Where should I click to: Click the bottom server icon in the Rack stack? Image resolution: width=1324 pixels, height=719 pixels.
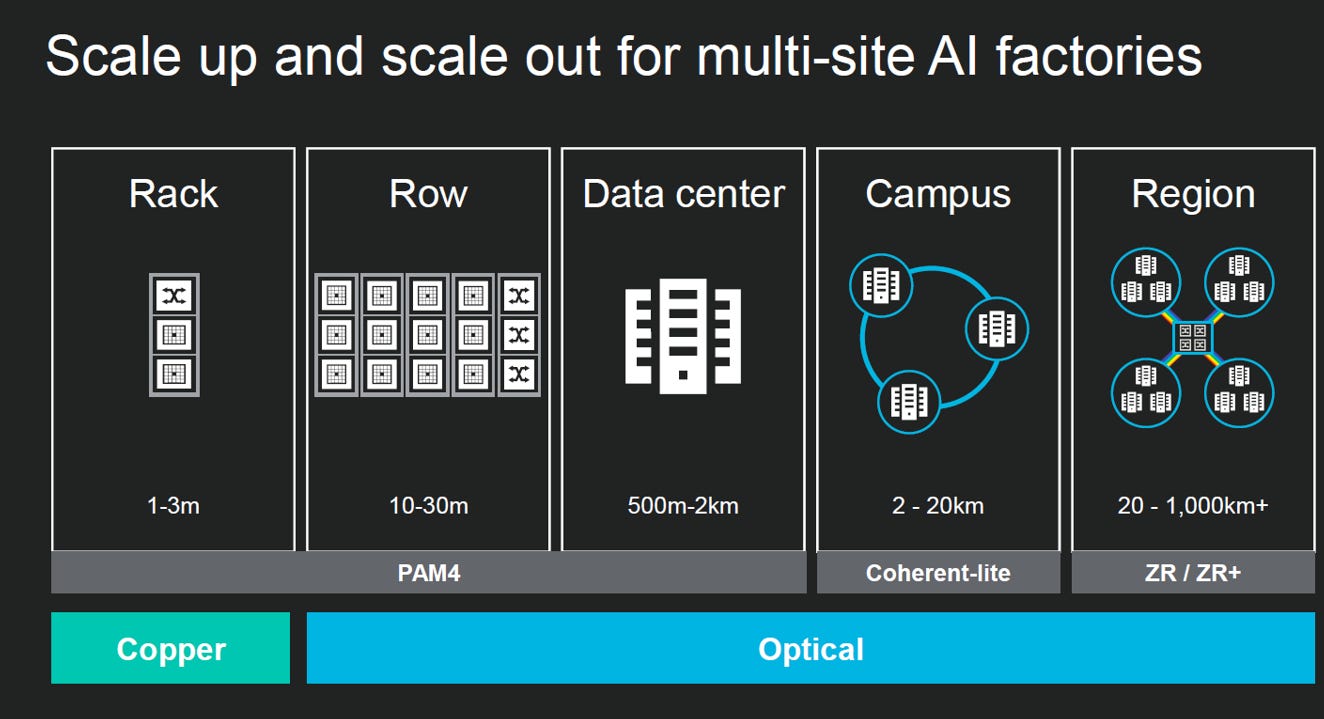coord(174,374)
